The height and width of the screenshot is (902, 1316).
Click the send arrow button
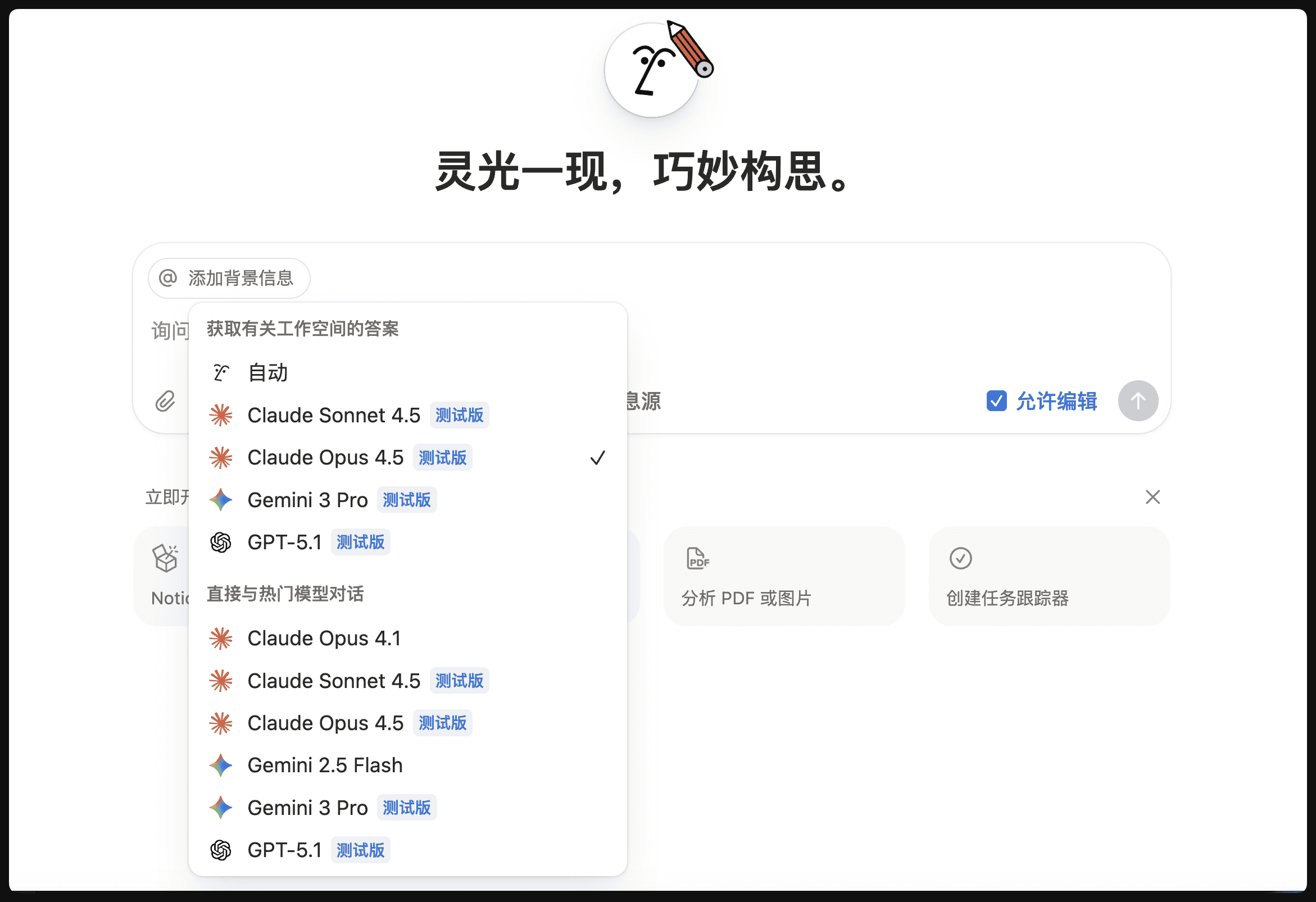click(1138, 400)
